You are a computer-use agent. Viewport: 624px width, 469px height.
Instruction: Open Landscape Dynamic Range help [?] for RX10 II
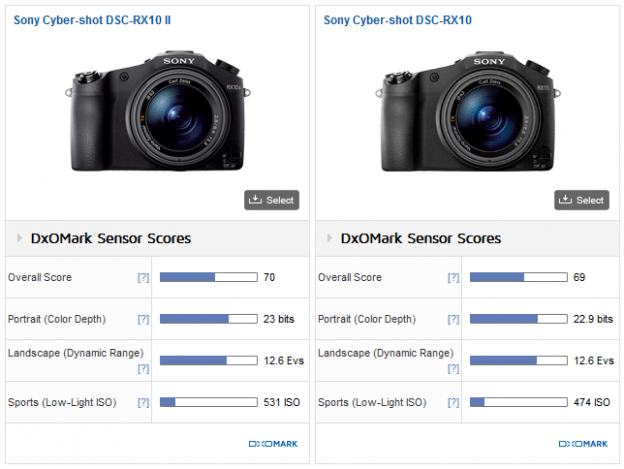[x=143, y=369]
